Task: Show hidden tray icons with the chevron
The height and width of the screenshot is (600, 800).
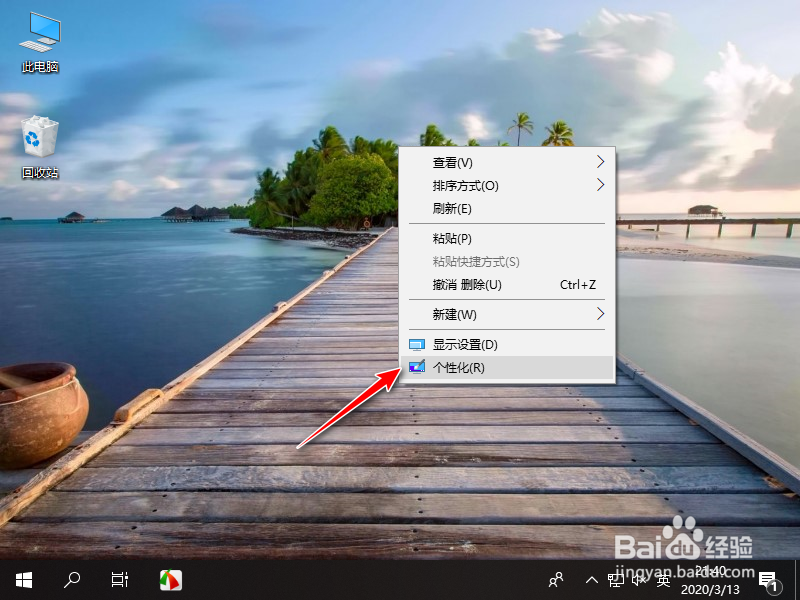Action: coord(592,580)
